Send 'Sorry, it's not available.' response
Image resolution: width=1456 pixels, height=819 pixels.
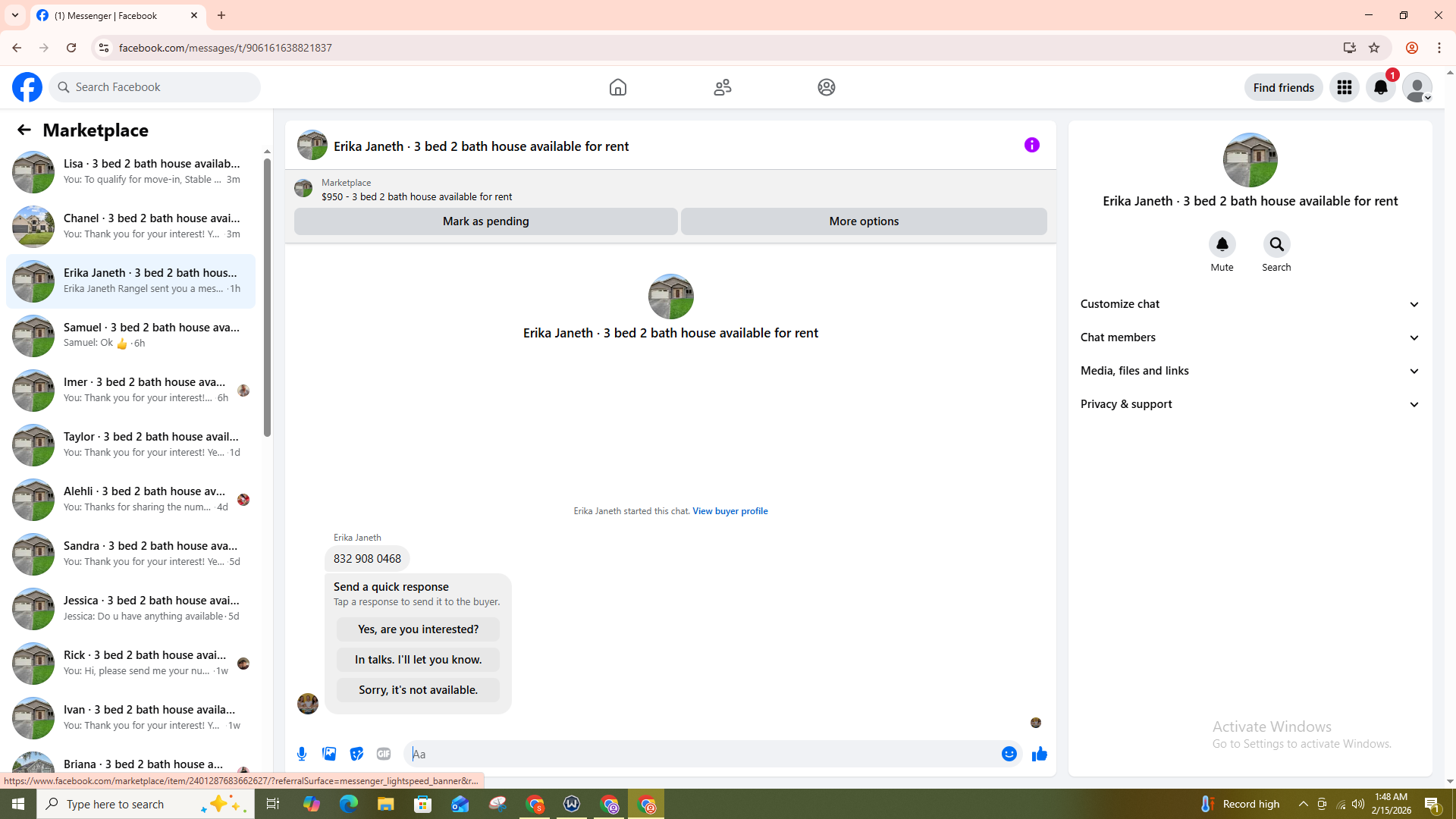419,690
